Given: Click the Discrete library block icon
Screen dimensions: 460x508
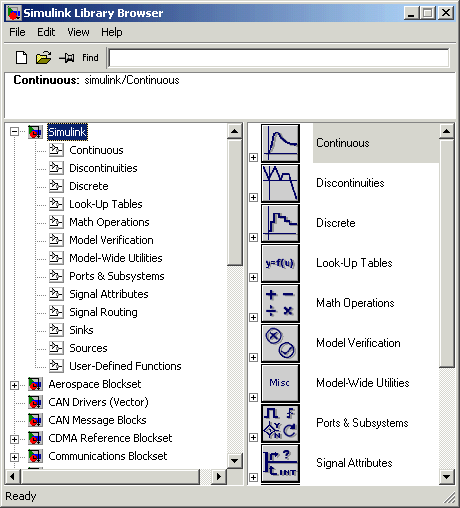Looking at the screenshot, I should [280, 223].
